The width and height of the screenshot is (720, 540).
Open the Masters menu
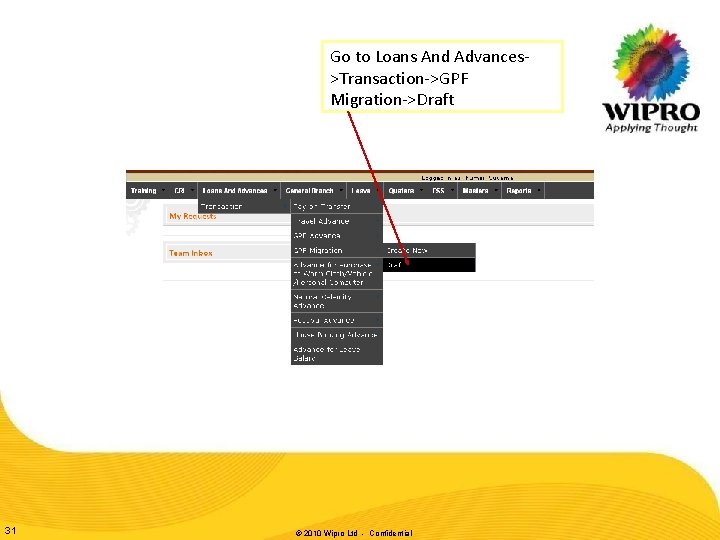475,191
